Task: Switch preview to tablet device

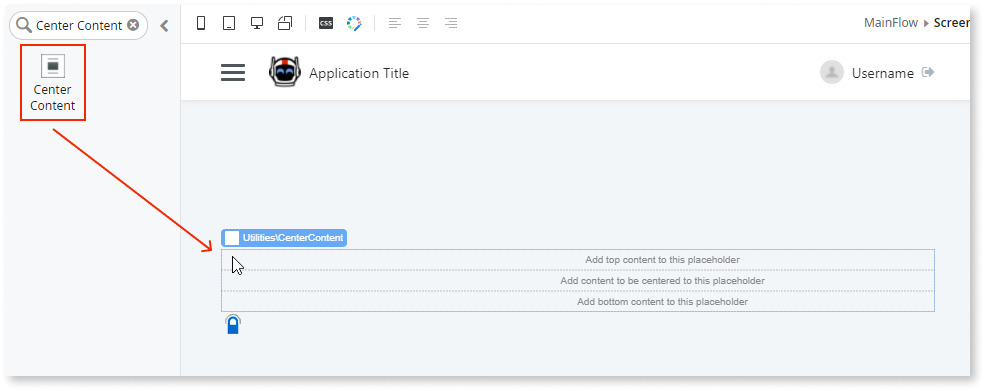Action: click(229, 23)
